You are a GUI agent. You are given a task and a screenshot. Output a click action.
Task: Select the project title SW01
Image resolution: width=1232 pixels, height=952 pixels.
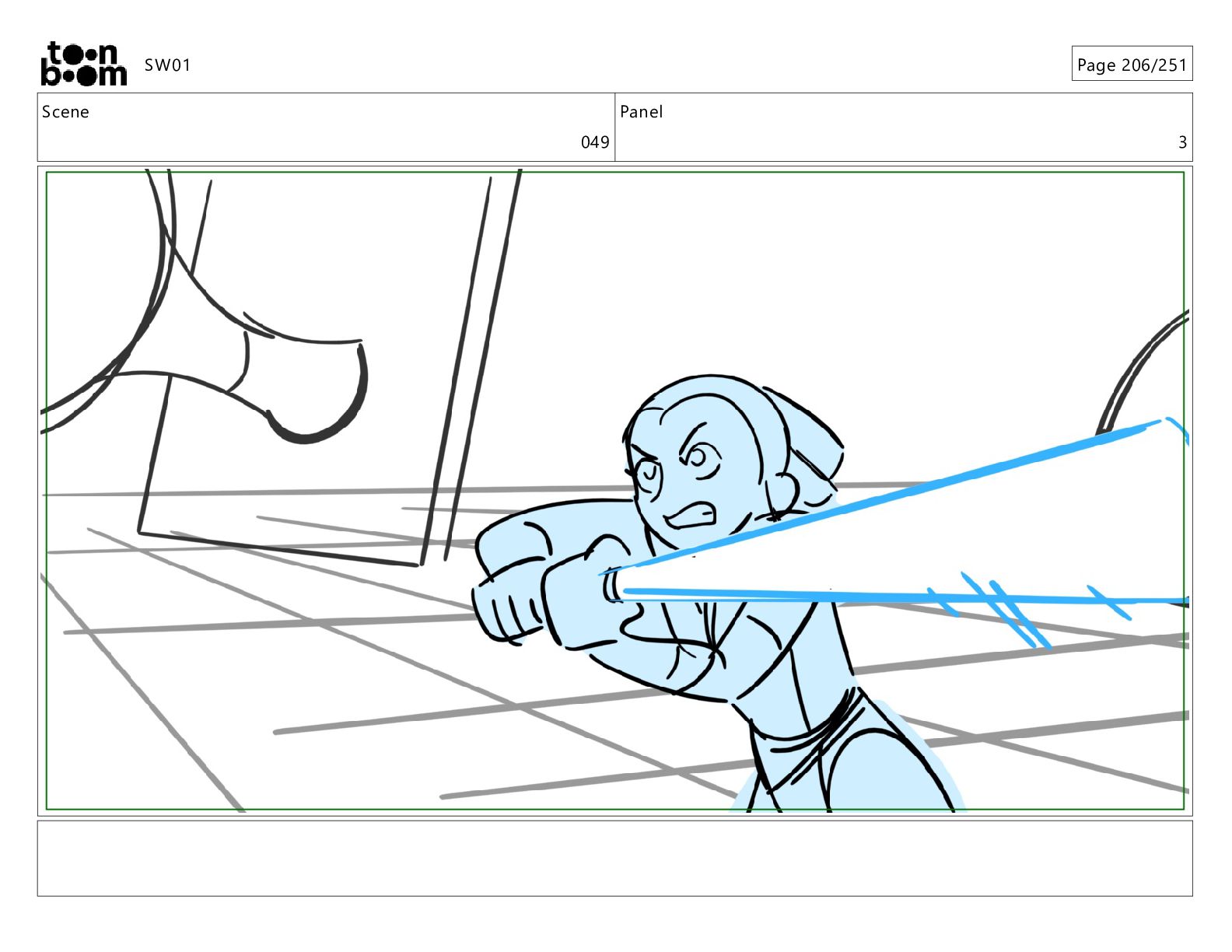tap(167, 65)
